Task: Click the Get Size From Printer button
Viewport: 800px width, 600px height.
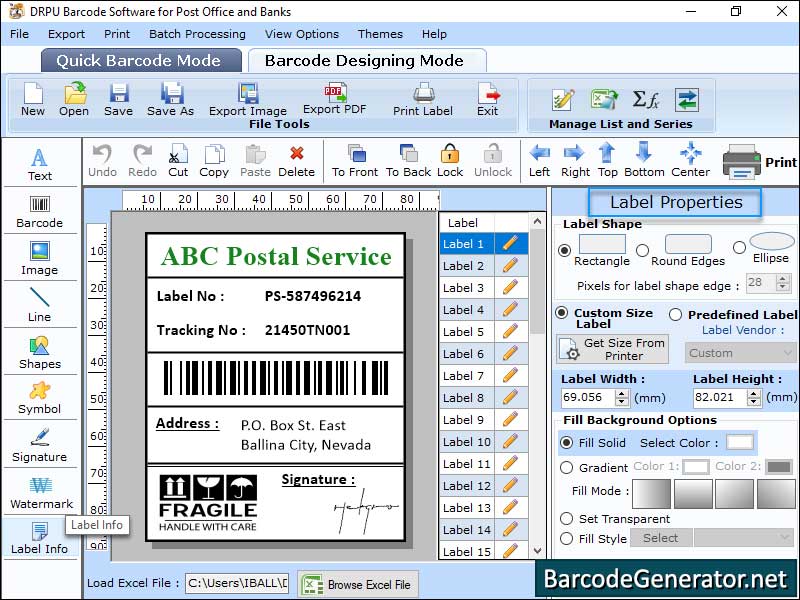Action: 612,348
